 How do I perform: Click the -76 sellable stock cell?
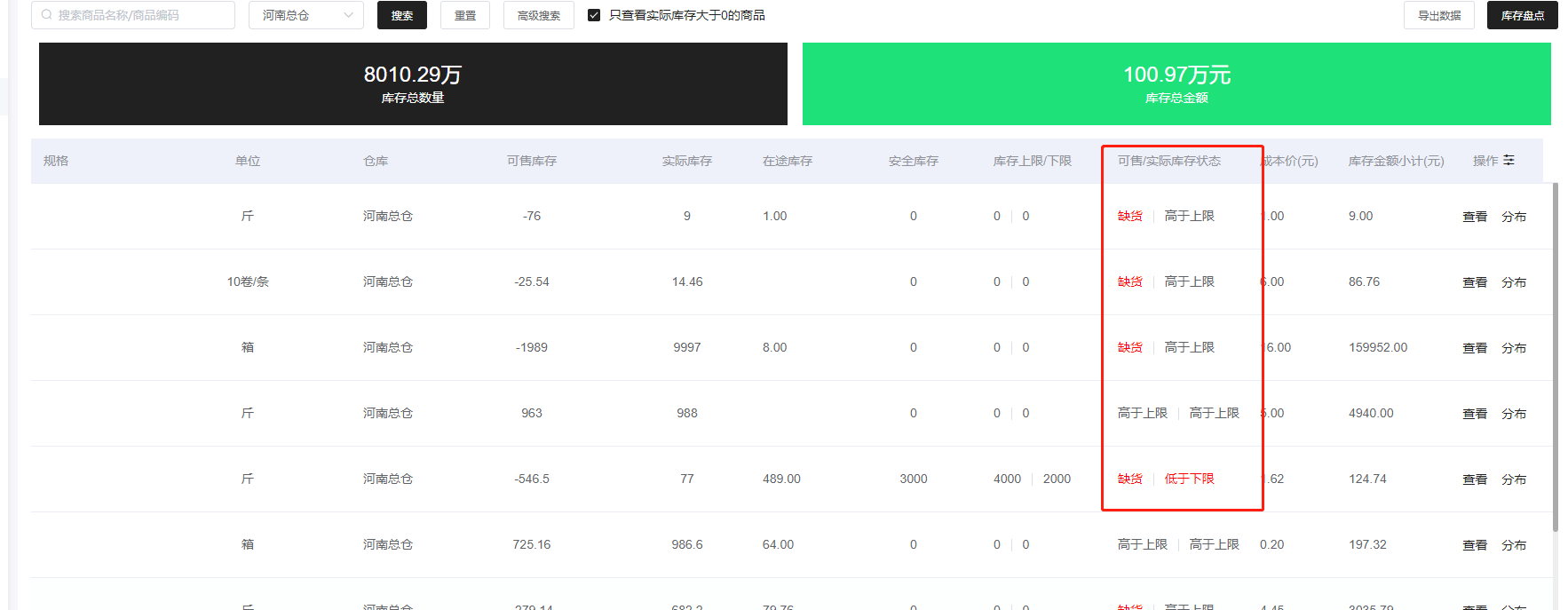[532, 216]
